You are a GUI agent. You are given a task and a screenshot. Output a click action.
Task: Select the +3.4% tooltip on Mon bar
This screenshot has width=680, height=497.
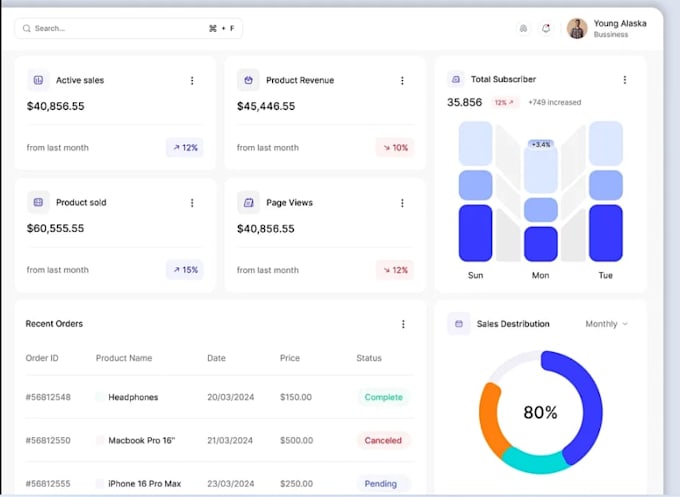click(x=541, y=144)
